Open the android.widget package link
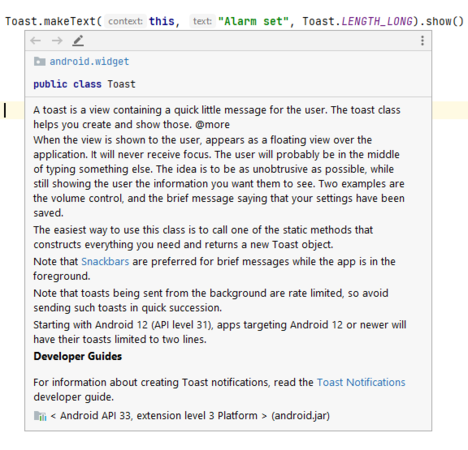468x450 pixels. (x=89, y=61)
